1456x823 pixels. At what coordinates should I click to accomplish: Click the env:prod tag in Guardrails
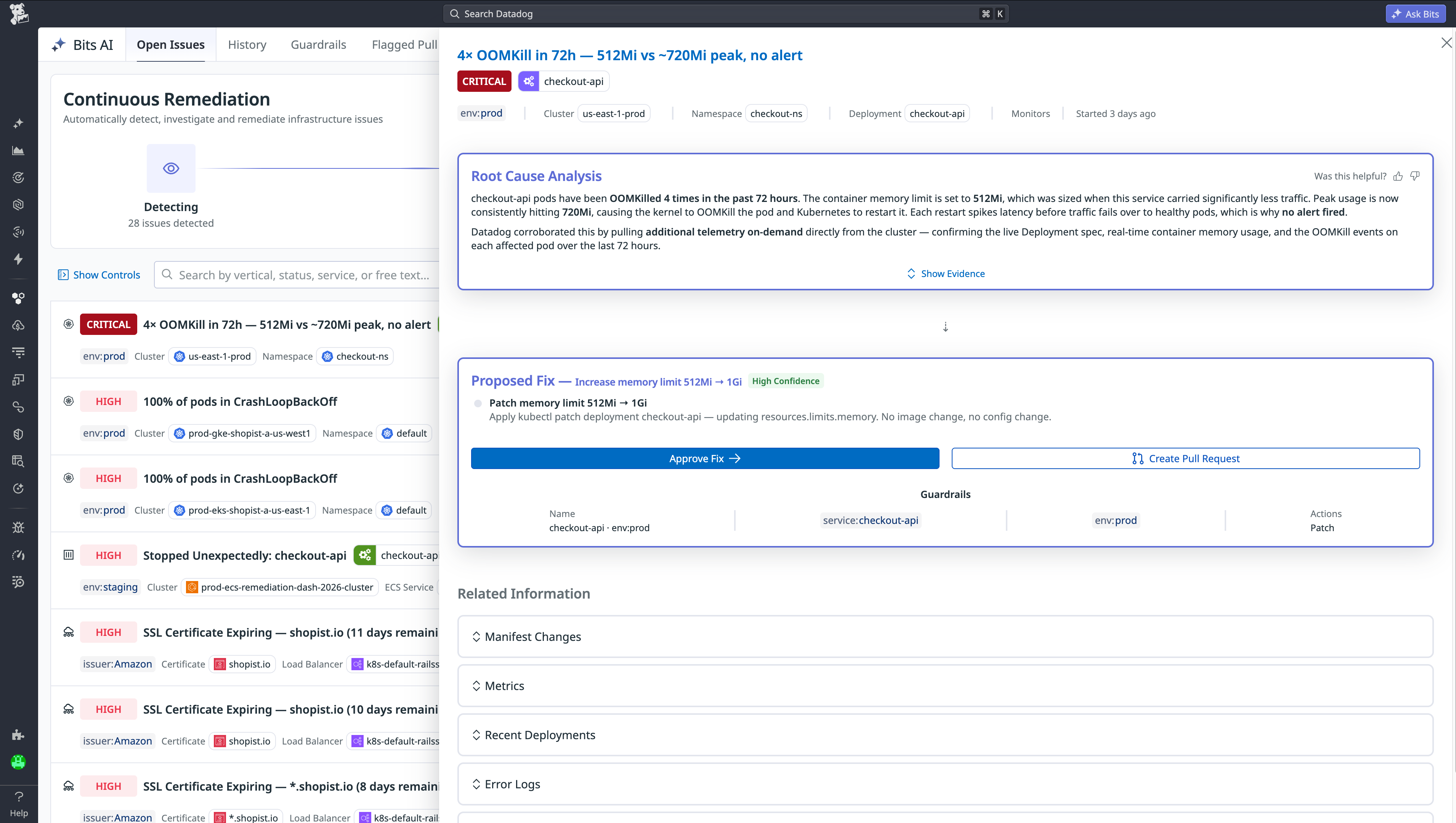click(1115, 520)
